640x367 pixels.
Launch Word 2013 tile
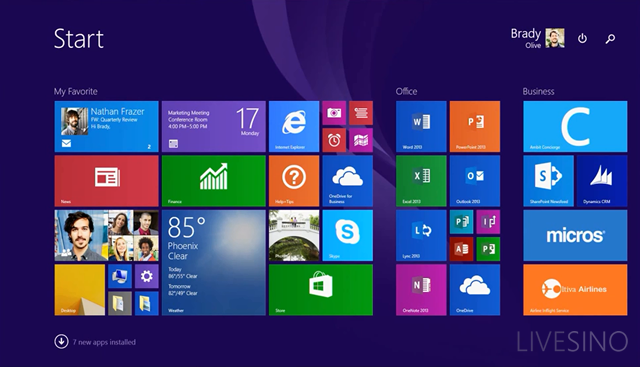[421, 127]
